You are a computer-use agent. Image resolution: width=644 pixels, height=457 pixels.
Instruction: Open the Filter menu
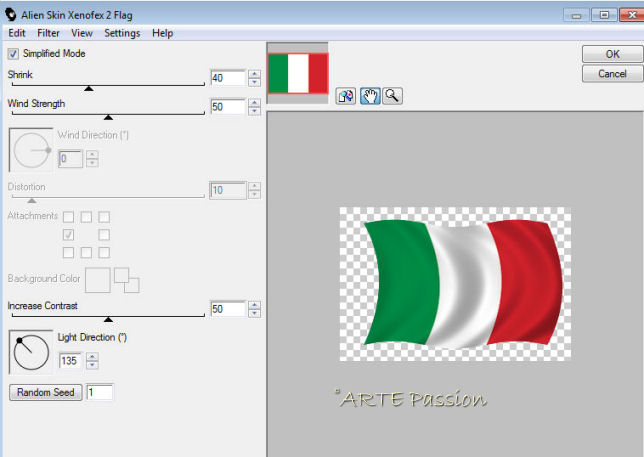click(x=48, y=33)
